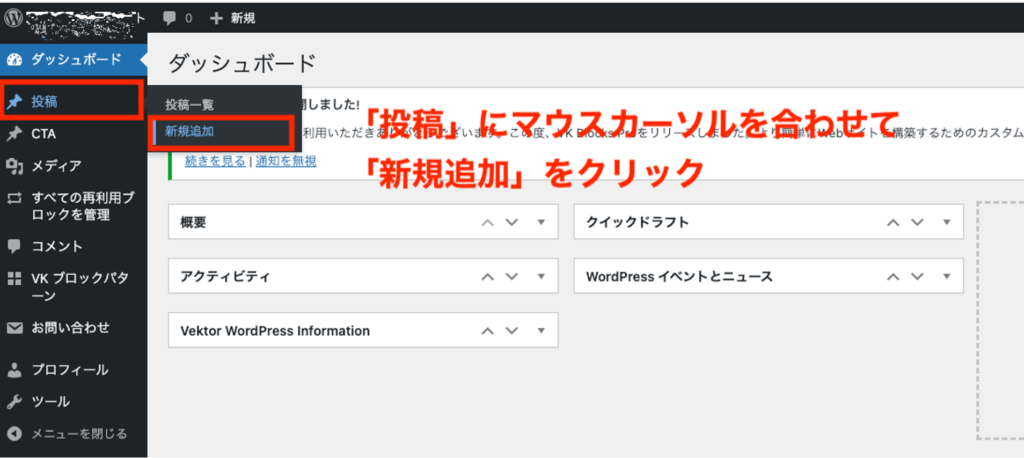
Task: Click the WordPress イベントとニュース widget title
Action: [679, 276]
